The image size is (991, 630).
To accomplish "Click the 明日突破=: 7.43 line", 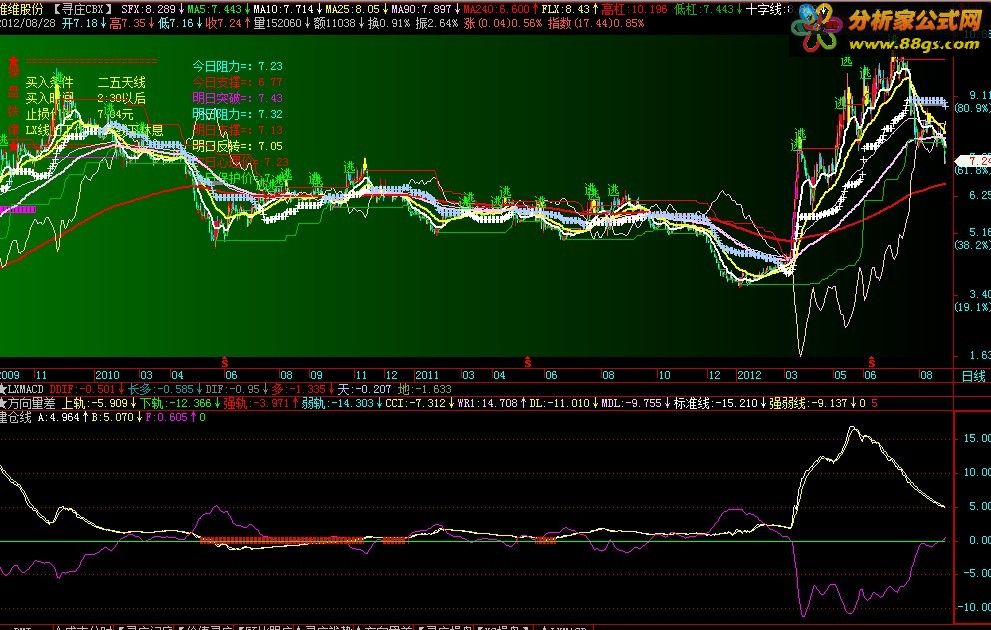I will pyautogui.click(x=237, y=98).
